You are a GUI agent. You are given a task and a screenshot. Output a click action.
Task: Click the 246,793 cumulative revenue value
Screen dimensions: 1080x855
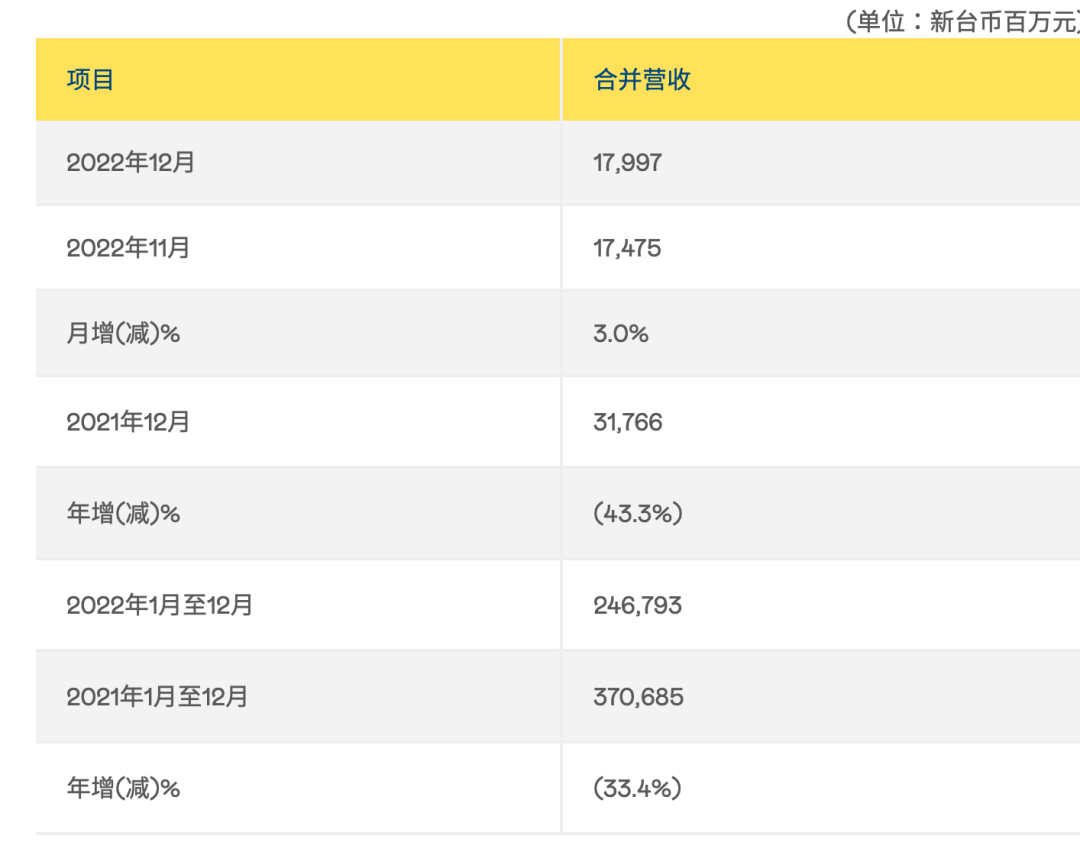pos(638,605)
